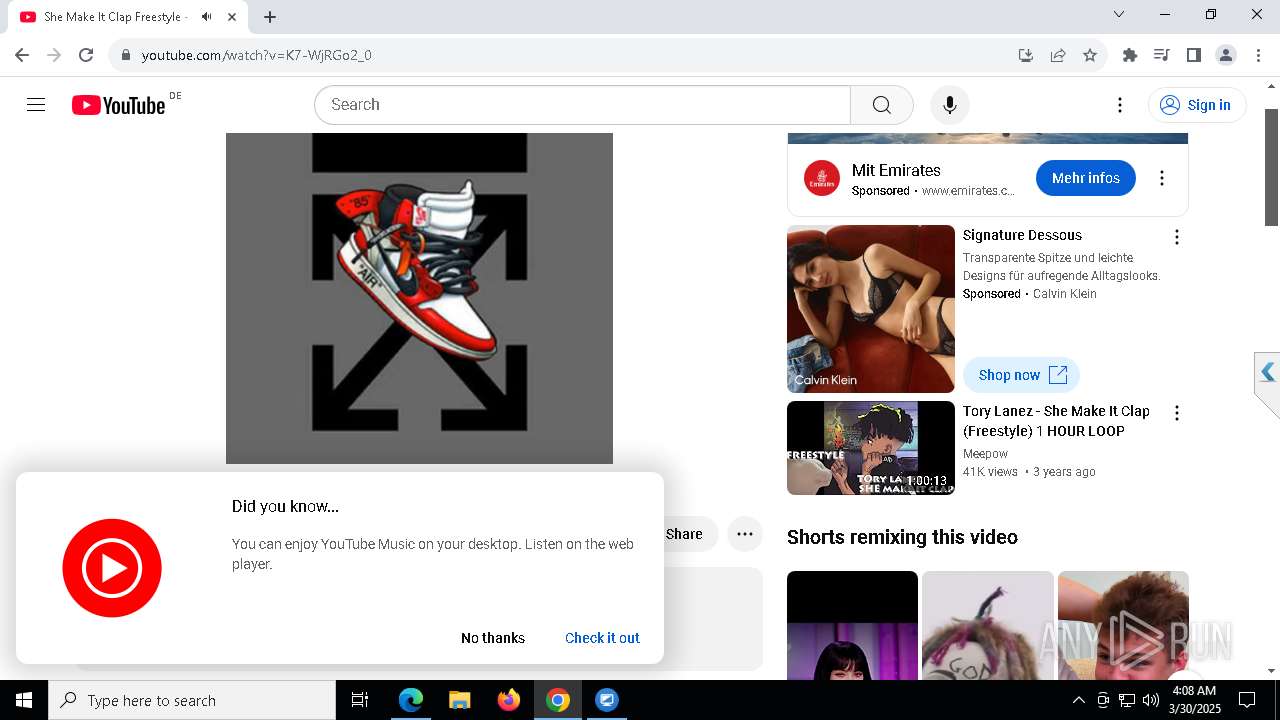Expand the side panel arrow at right edge
The image size is (1280, 720).
1268,373
